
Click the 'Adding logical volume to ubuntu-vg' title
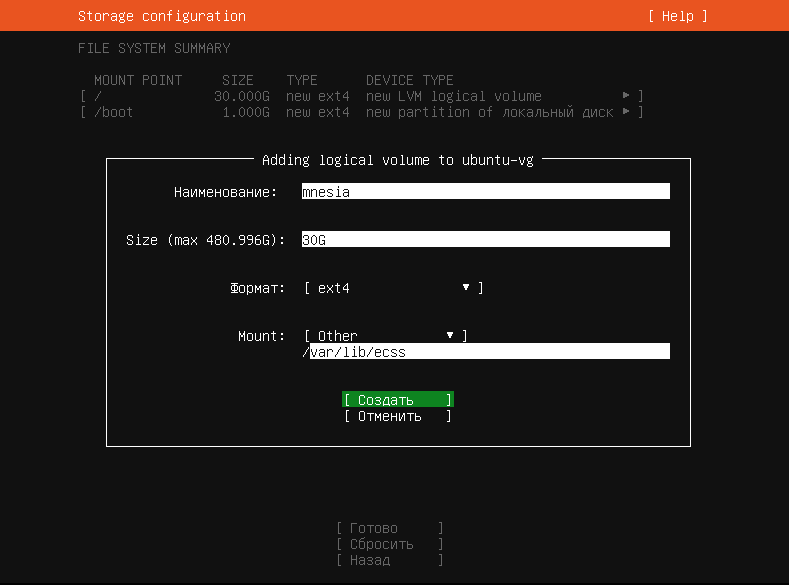point(398,160)
